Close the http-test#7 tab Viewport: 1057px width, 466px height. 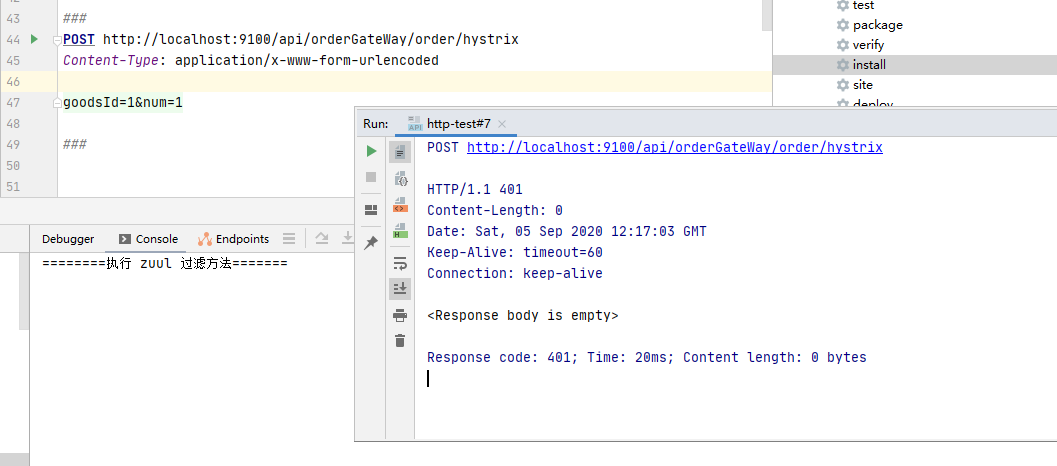502,124
